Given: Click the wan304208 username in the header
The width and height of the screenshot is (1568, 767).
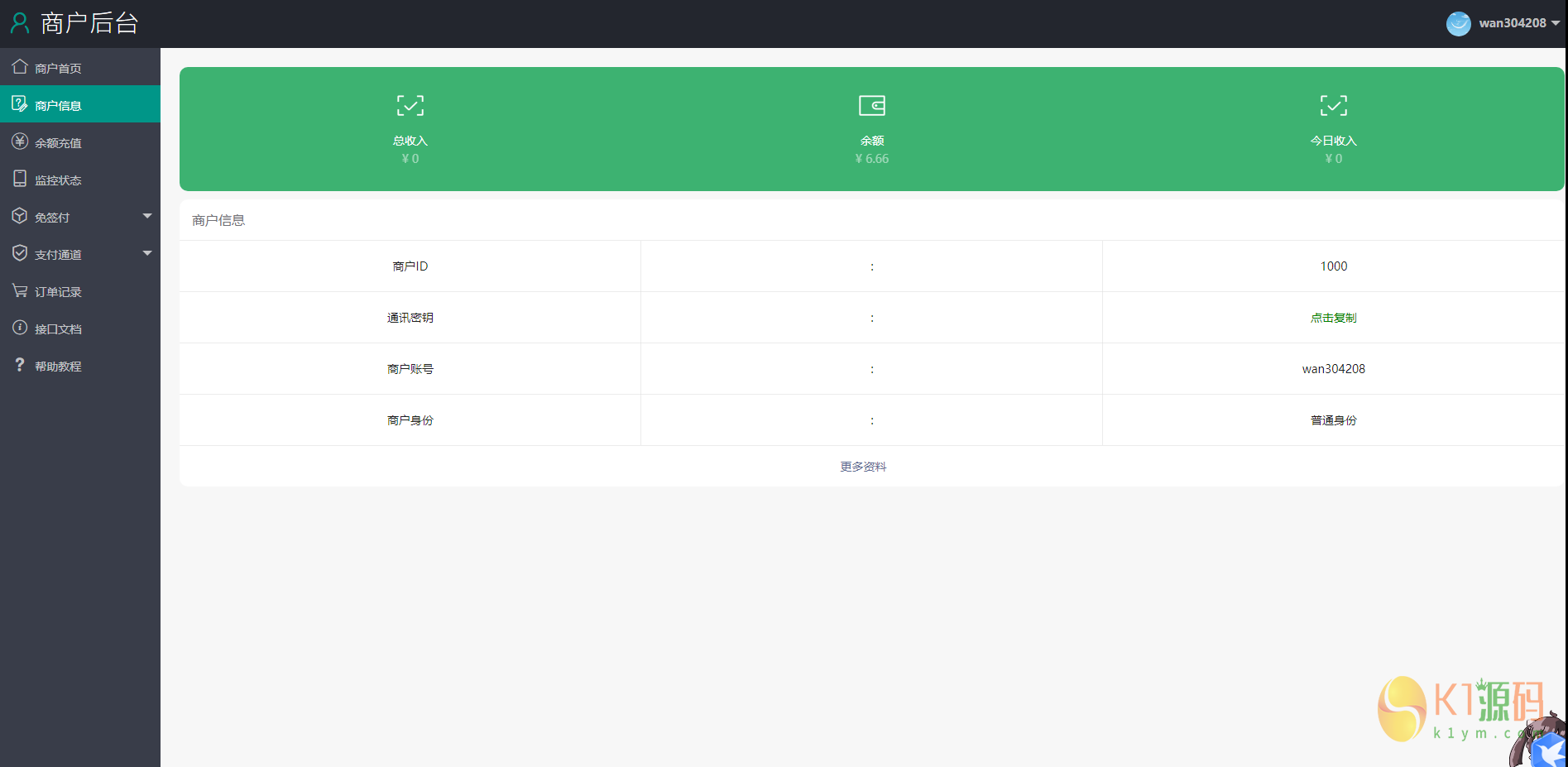Looking at the screenshot, I should pos(1513,23).
